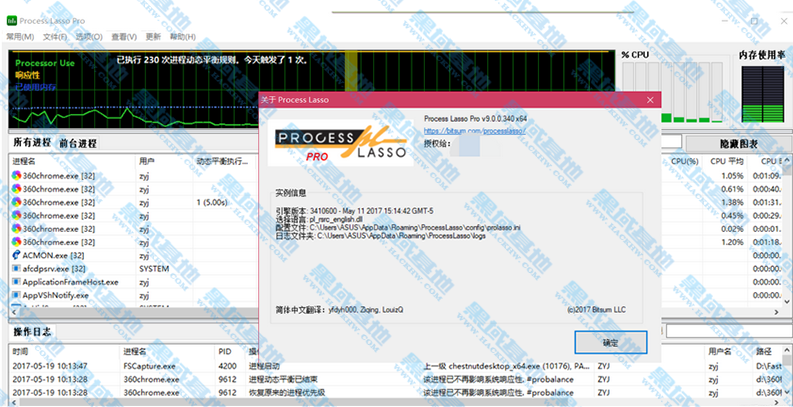Open the 选项(O) menu
The image size is (793, 407).
(89, 36)
